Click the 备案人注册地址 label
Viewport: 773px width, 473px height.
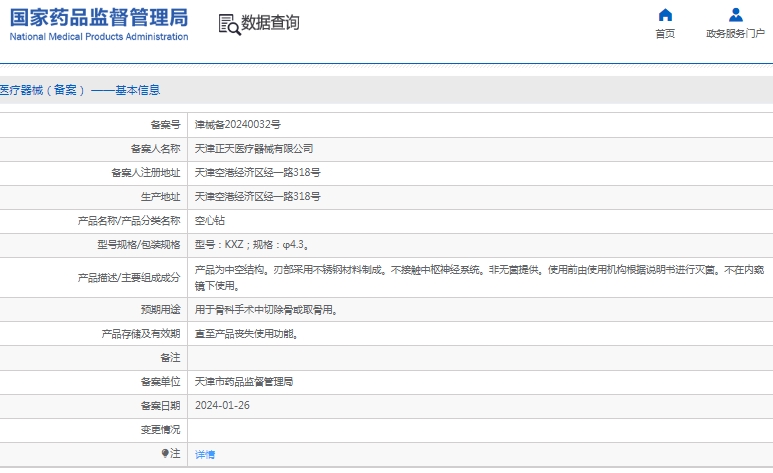pos(146,173)
